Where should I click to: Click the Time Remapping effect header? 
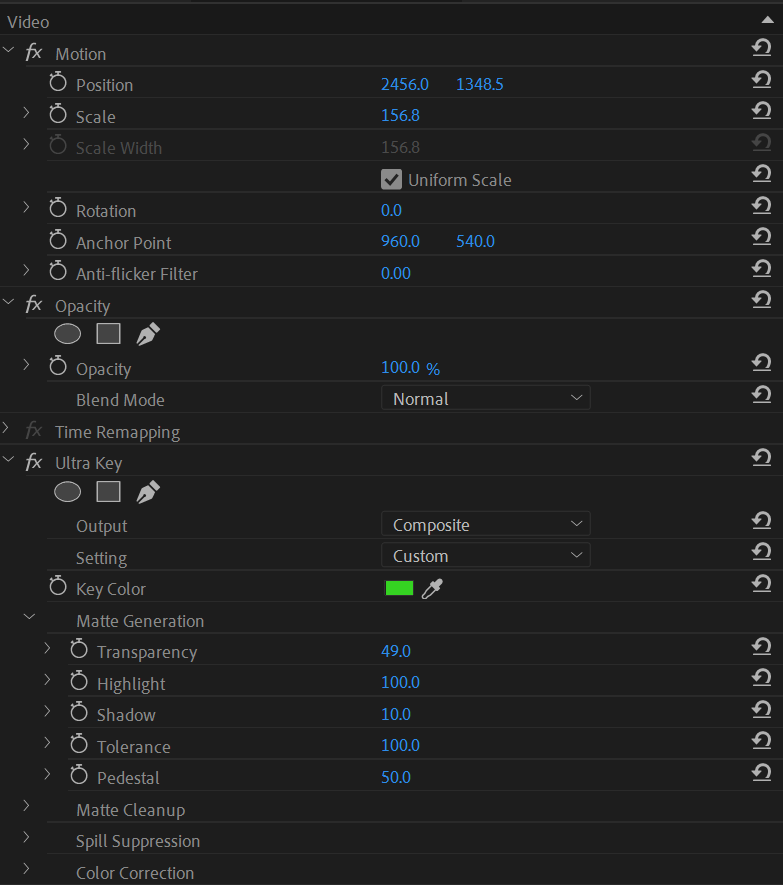[x=117, y=432]
